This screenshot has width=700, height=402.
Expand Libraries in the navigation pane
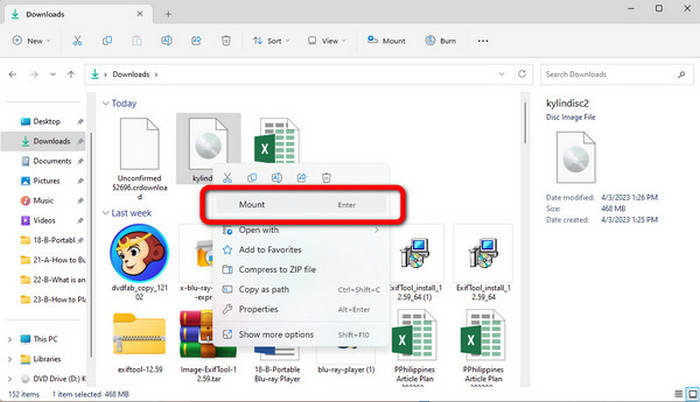pos(9,359)
